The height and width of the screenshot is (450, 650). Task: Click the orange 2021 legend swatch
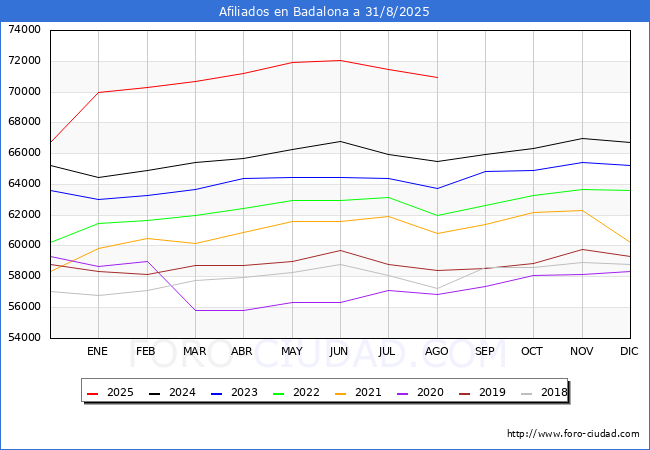tap(340, 393)
